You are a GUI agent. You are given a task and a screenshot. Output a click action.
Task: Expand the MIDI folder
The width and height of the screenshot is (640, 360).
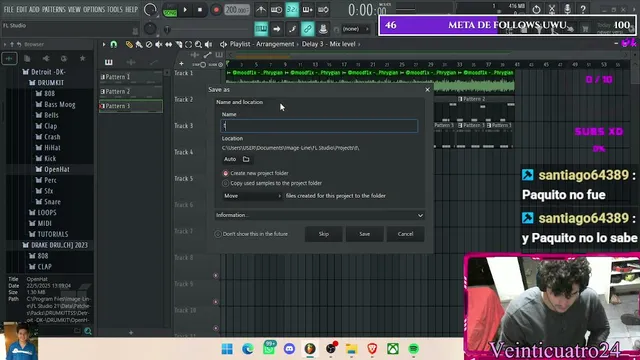tap(40, 223)
